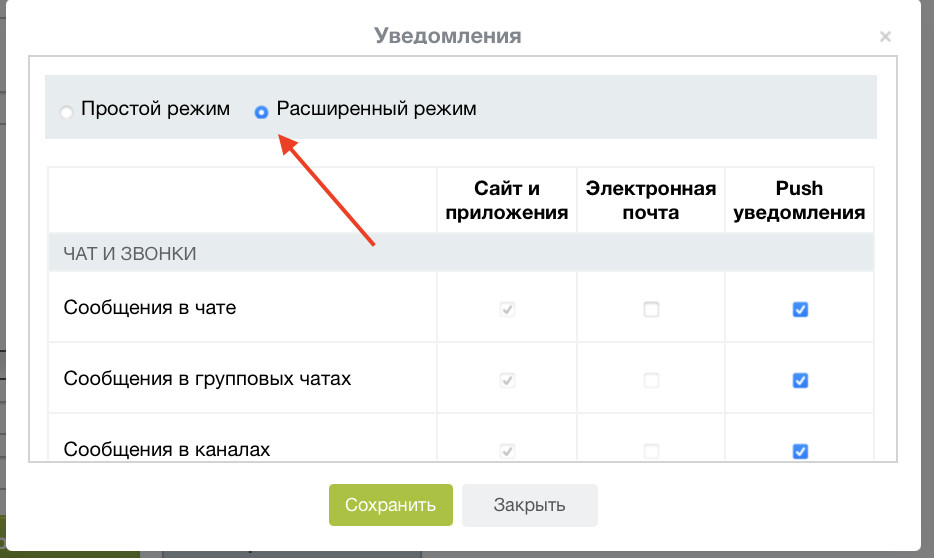The image size is (934, 558).
Task: Close the dialog with the X icon
Action: [x=885, y=37]
